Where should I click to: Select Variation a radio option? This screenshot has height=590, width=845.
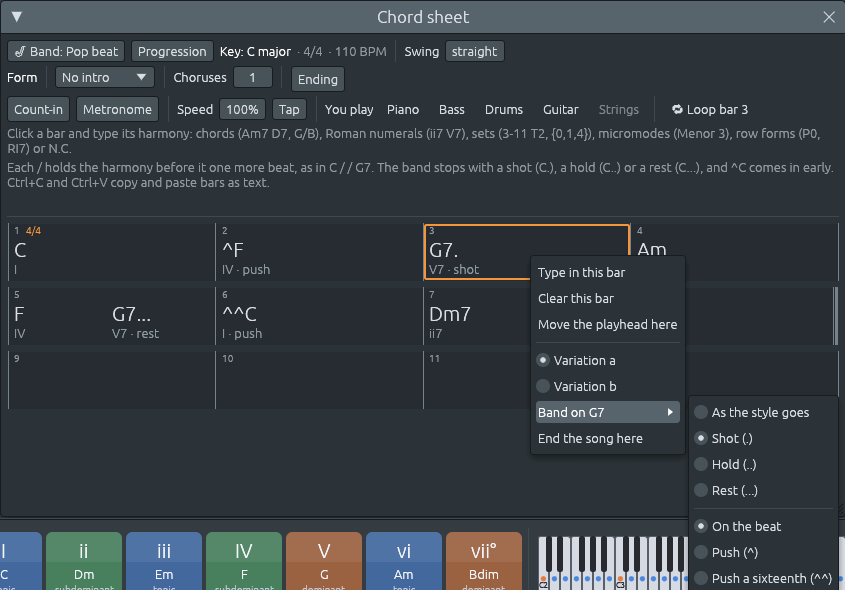608,360
